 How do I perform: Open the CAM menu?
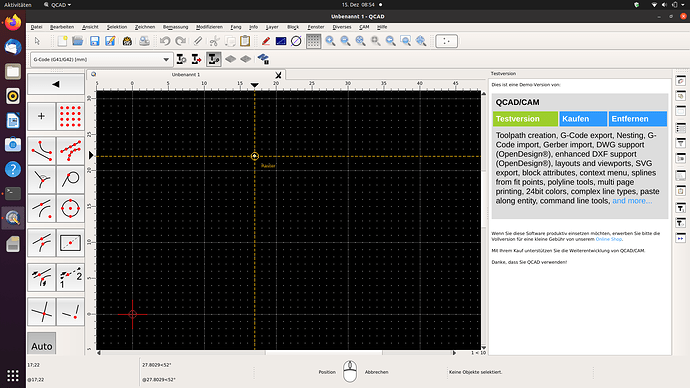(x=364, y=27)
